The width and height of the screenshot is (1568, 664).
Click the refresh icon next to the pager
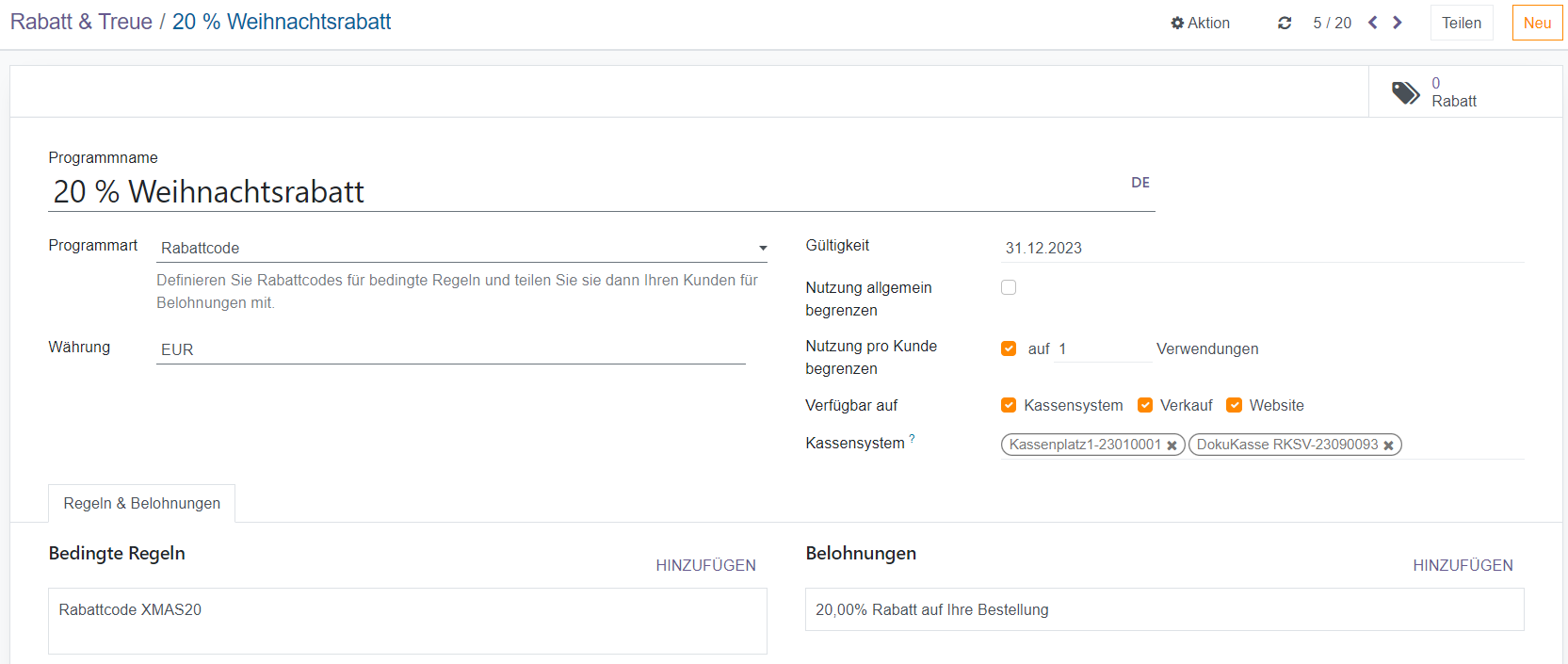[x=1284, y=23]
